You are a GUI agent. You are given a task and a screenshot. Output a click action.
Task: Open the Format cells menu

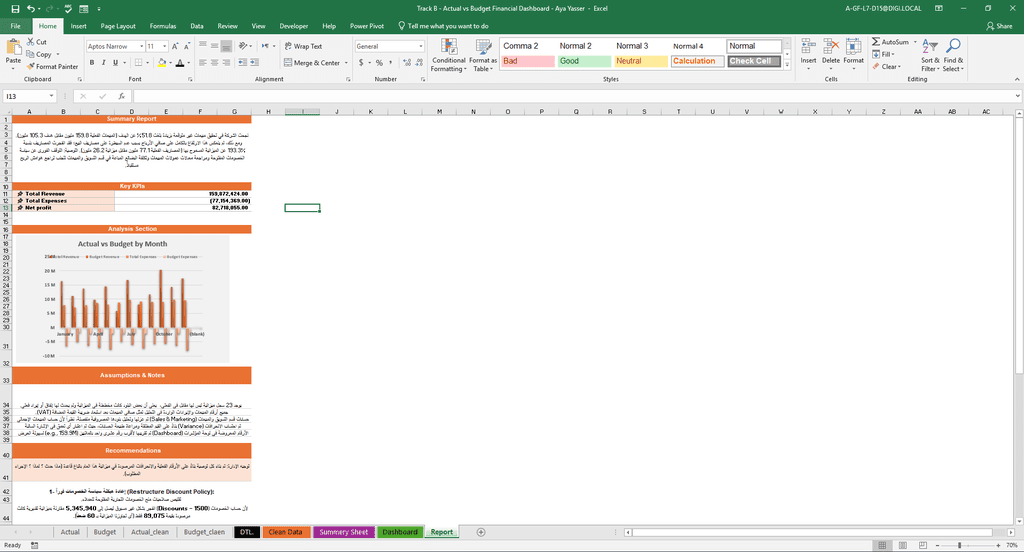click(854, 55)
